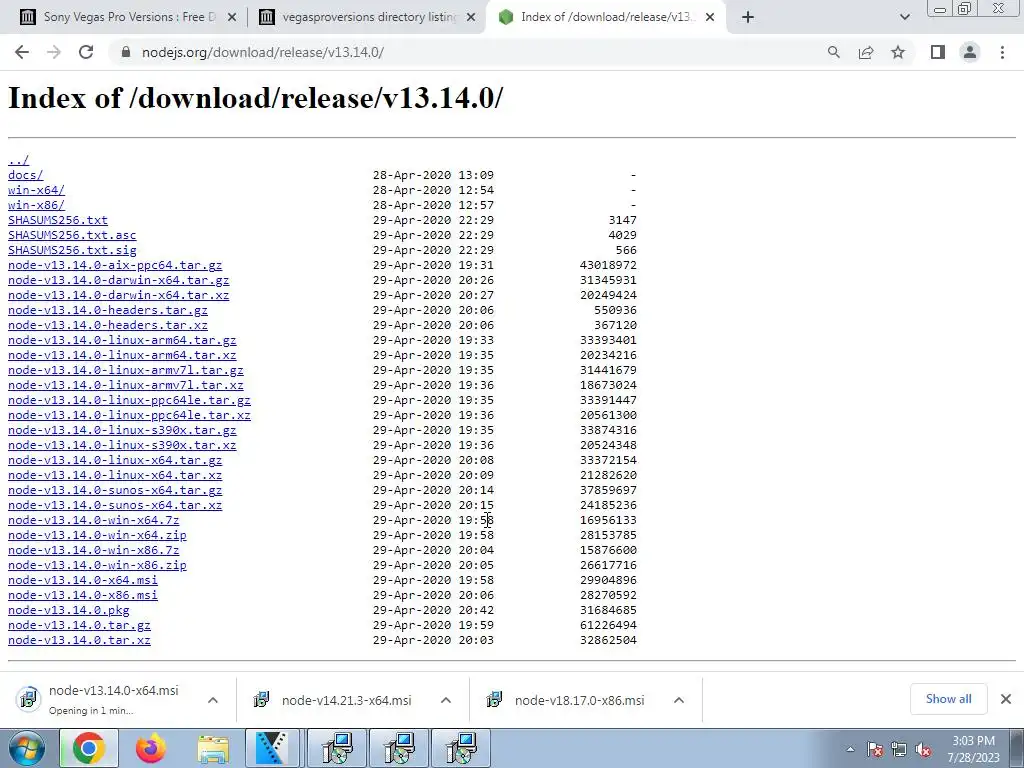The image size is (1024, 768).
Task: Close the Sony Vegas Pro Versions tab
Action: (232, 18)
